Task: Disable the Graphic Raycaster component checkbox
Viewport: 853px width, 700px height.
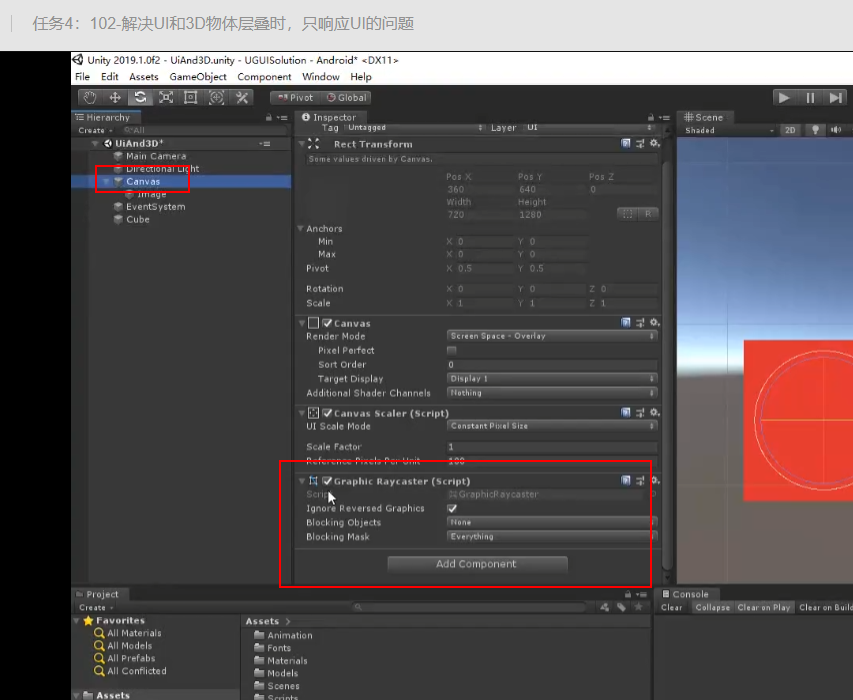Action: pyautogui.click(x=327, y=481)
